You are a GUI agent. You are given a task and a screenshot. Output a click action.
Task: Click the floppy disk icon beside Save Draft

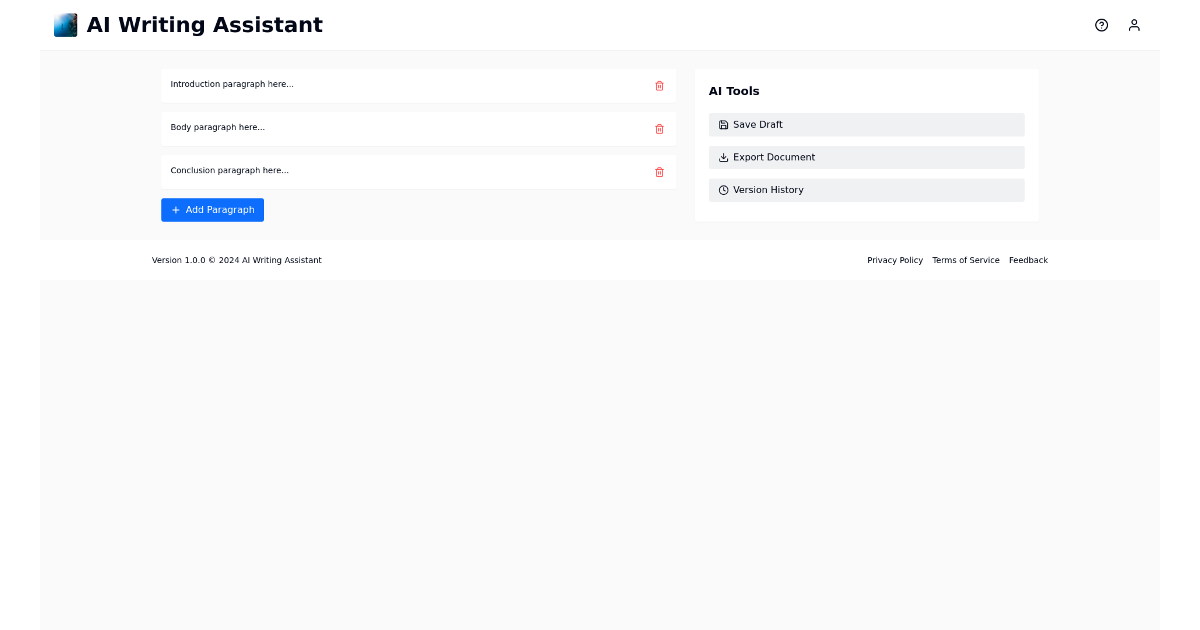click(x=723, y=124)
